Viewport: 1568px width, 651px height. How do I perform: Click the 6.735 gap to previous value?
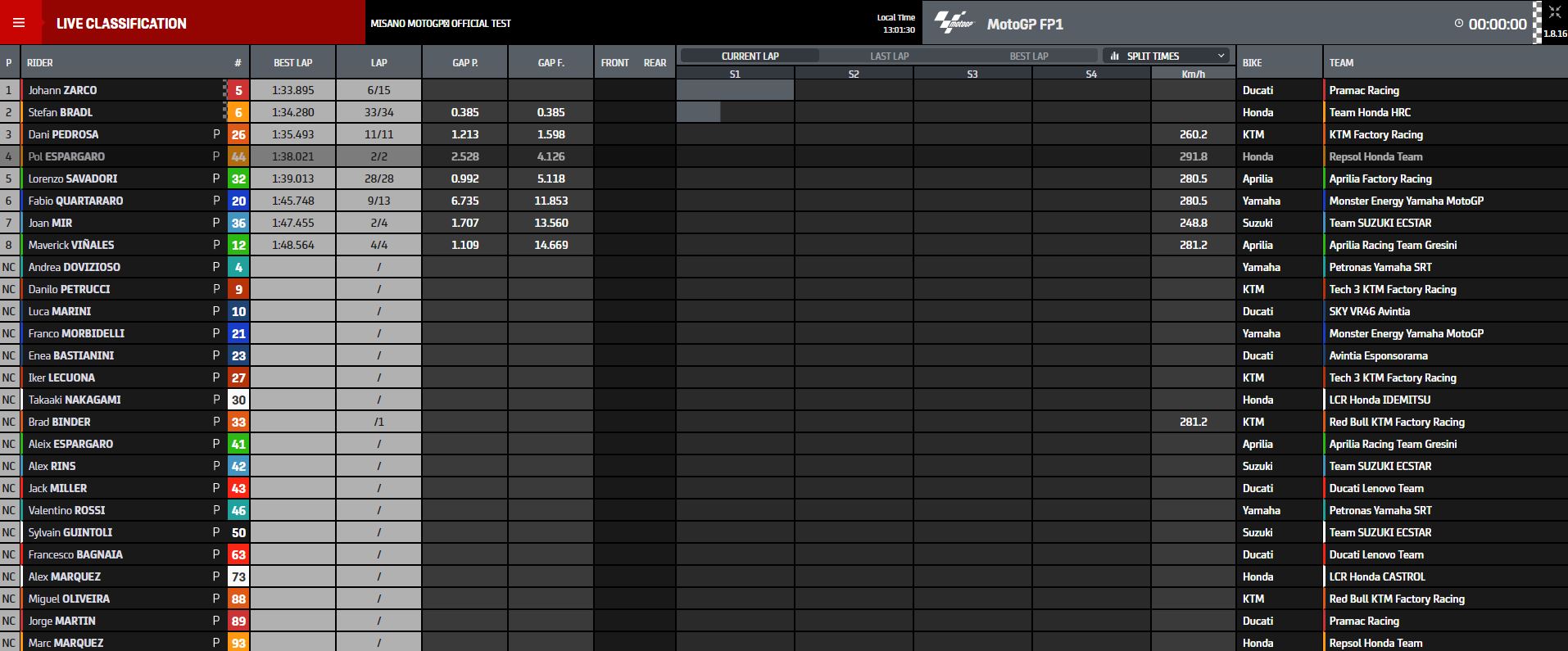click(x=465, y=201)
